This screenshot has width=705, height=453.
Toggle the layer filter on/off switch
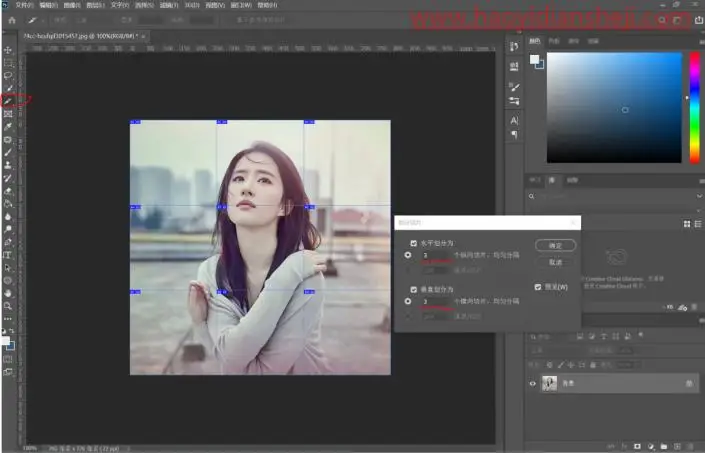(641, 335)
